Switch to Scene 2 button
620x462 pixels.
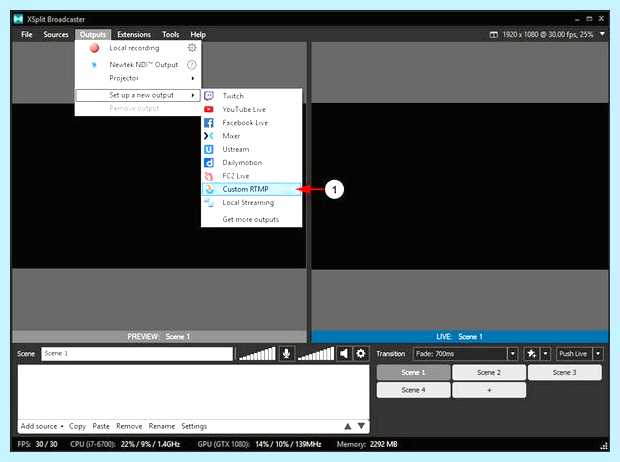point(489,372)
